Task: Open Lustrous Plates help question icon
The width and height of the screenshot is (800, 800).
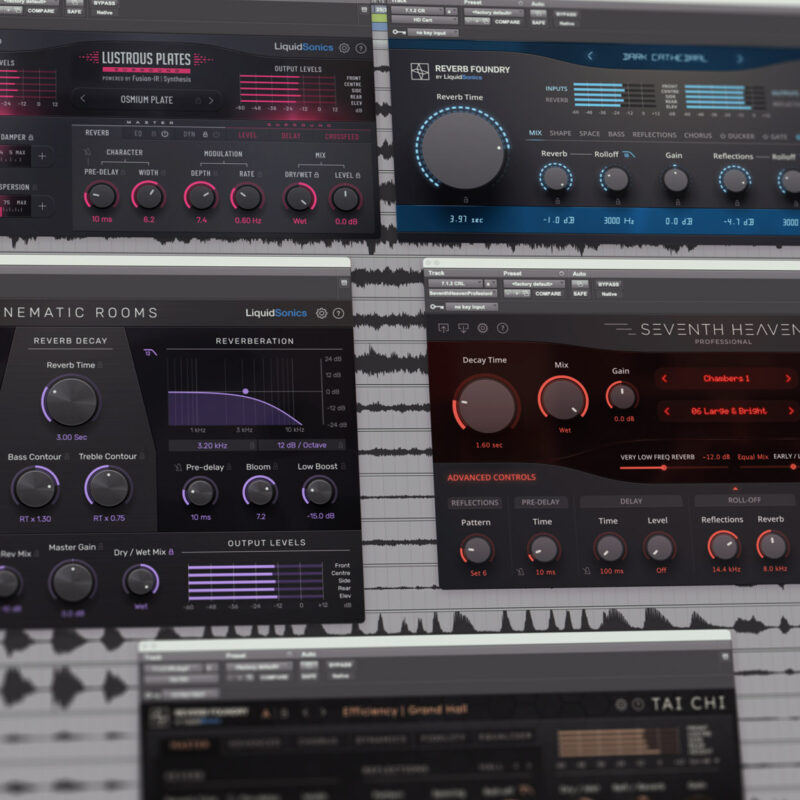Action: click(361, 48)
